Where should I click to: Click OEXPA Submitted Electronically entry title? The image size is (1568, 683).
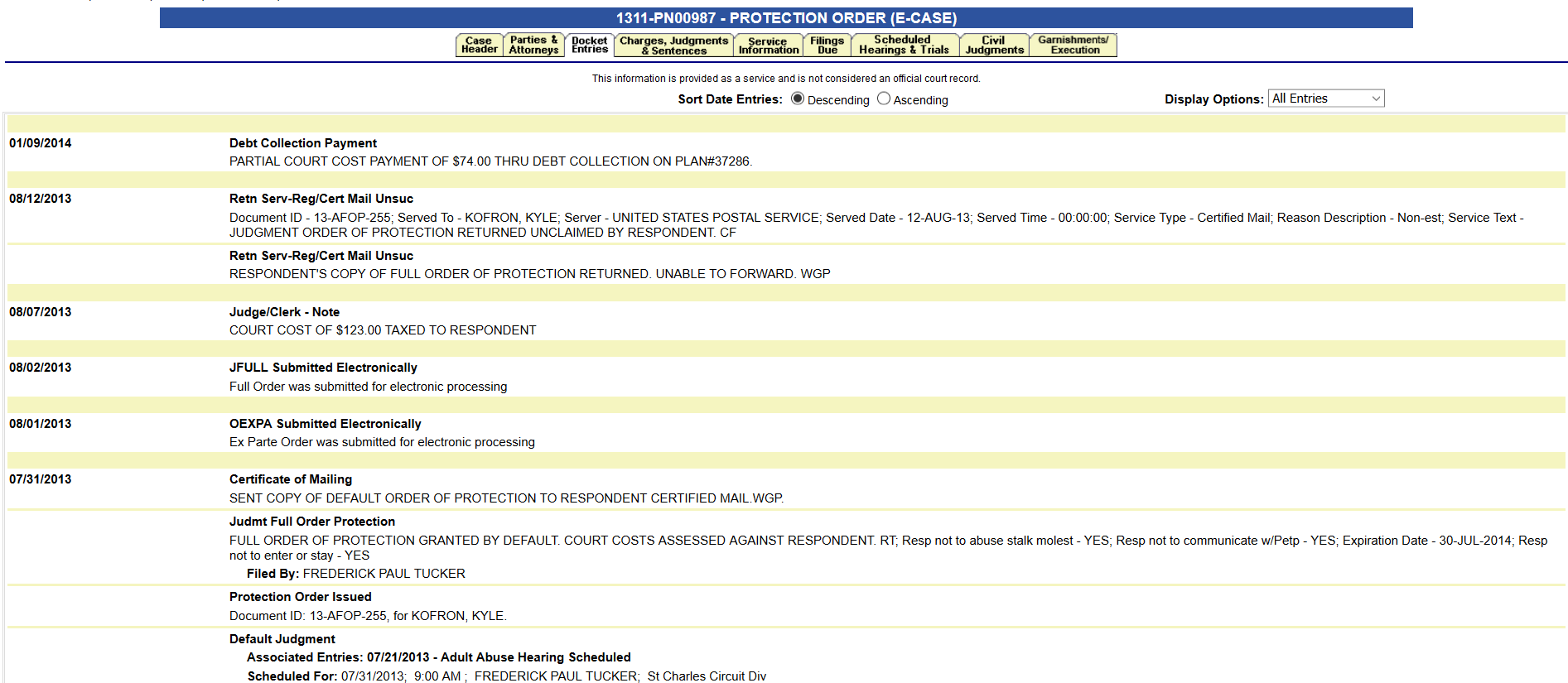326,424
